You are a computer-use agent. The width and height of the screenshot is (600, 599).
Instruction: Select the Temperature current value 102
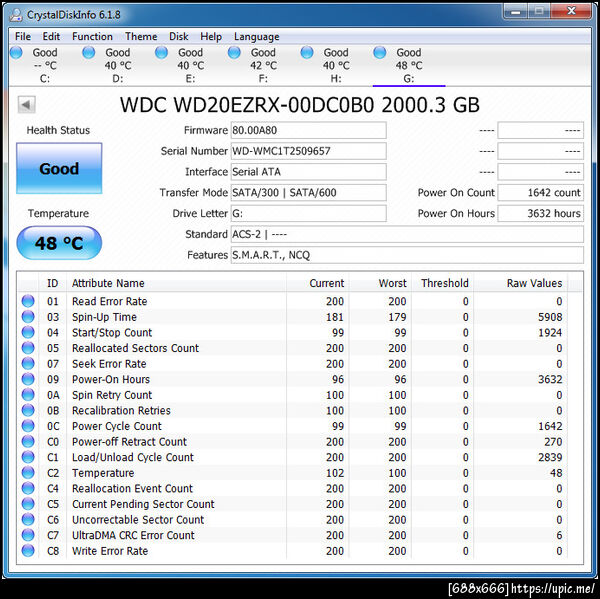click(x=335, y=473)
